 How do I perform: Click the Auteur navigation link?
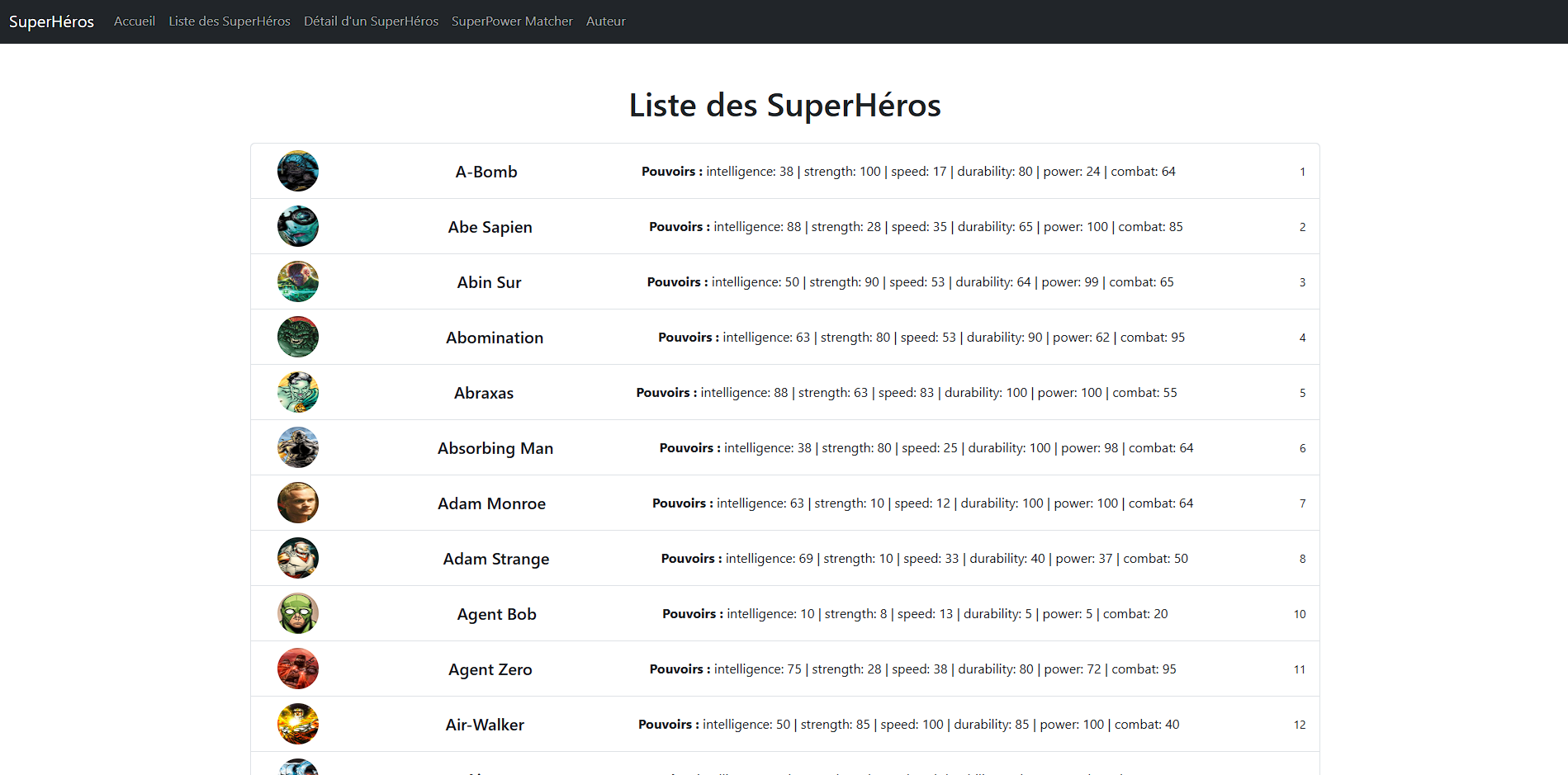coord(605,21)
